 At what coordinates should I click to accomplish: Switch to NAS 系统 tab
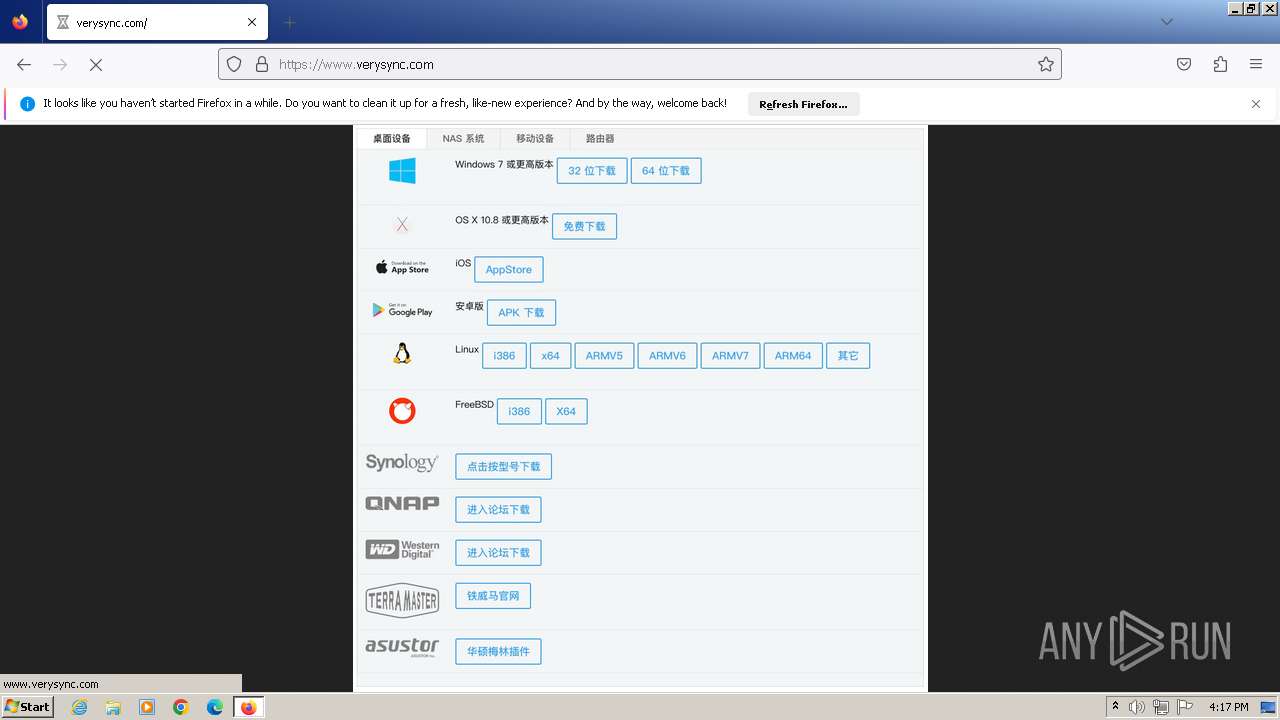coord(463,139)
